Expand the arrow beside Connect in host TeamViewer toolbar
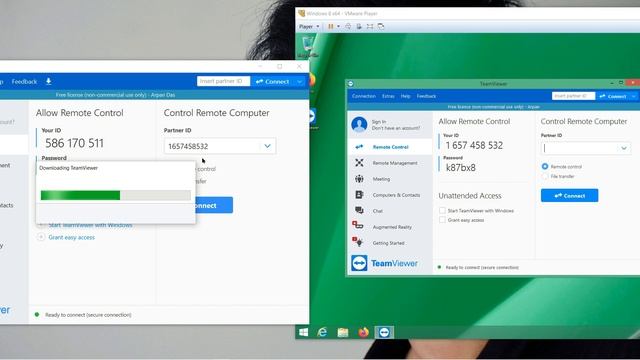Viewport: 640px width, 360px height. [x=300, y=82]
